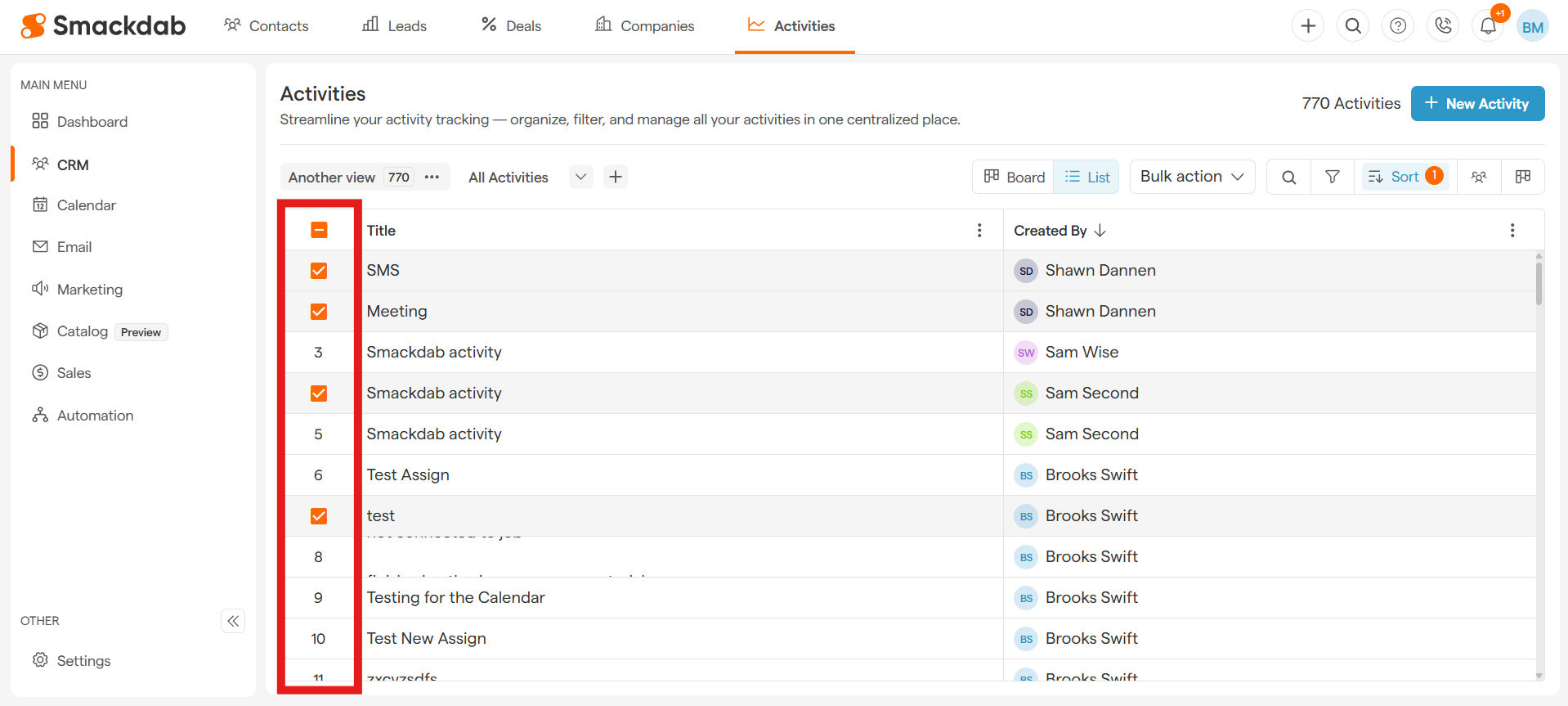Collapse the sidebar with double-chevron icon
The height and width of the screenshot is (706, 1568).
[x=233, y=621]
